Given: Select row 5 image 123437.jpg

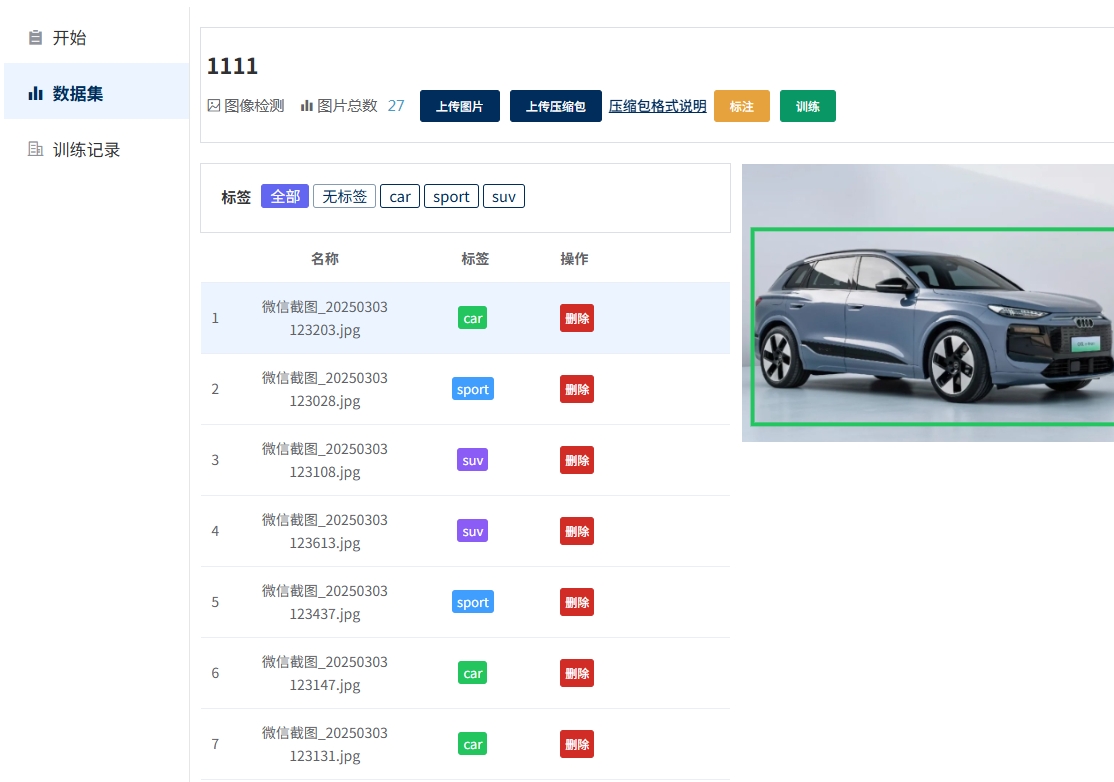Looking at the screenshot, I should coord(325,602).
